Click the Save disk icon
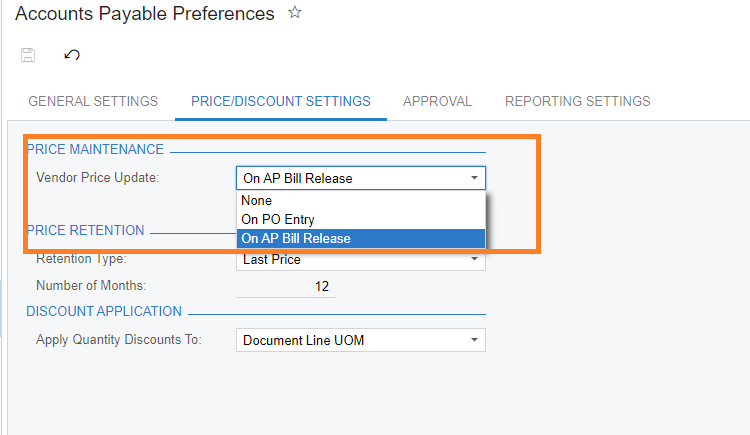 click(28, 55)
